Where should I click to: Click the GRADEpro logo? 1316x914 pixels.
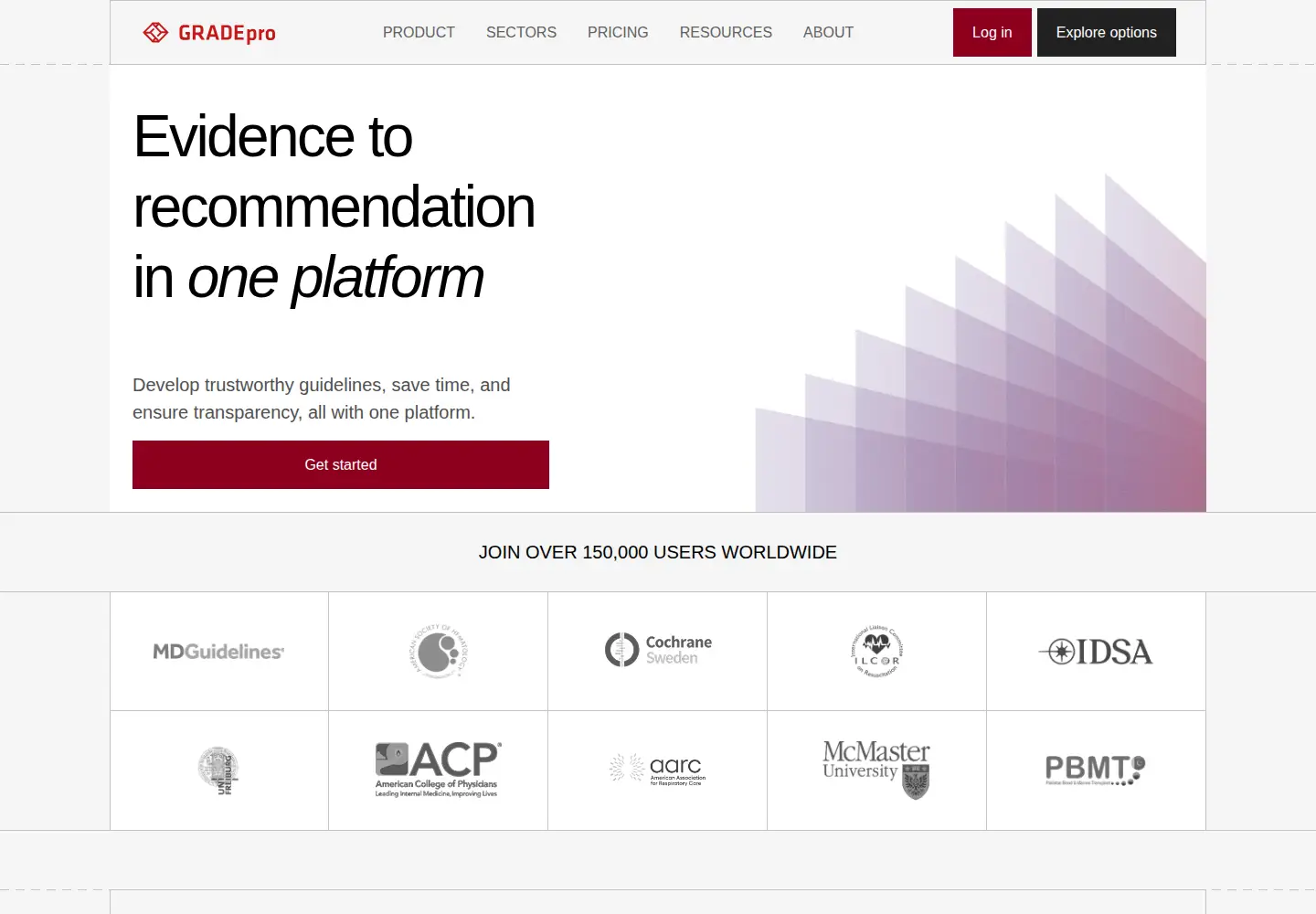[209, 33]
